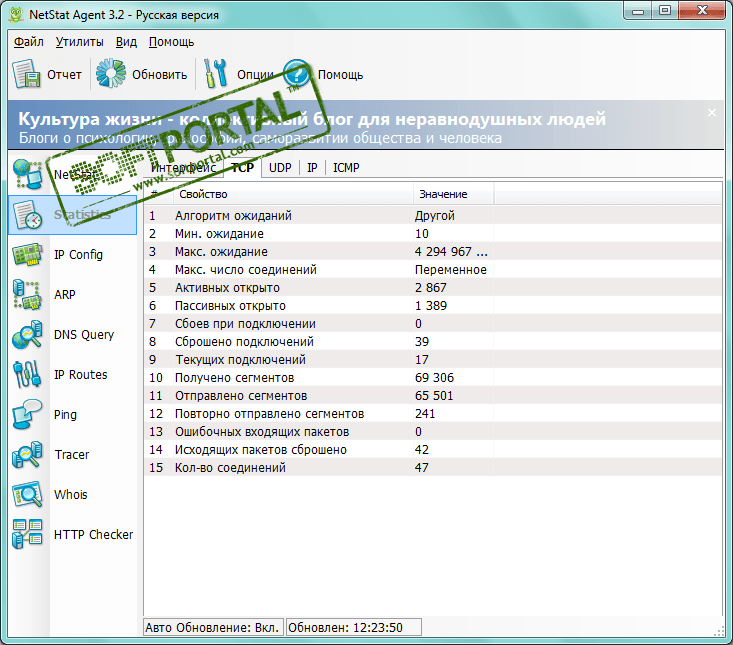Click the Культура жизни banner link
The height and width of the screenshot is (645, 733).
click(x=312, y=119)
